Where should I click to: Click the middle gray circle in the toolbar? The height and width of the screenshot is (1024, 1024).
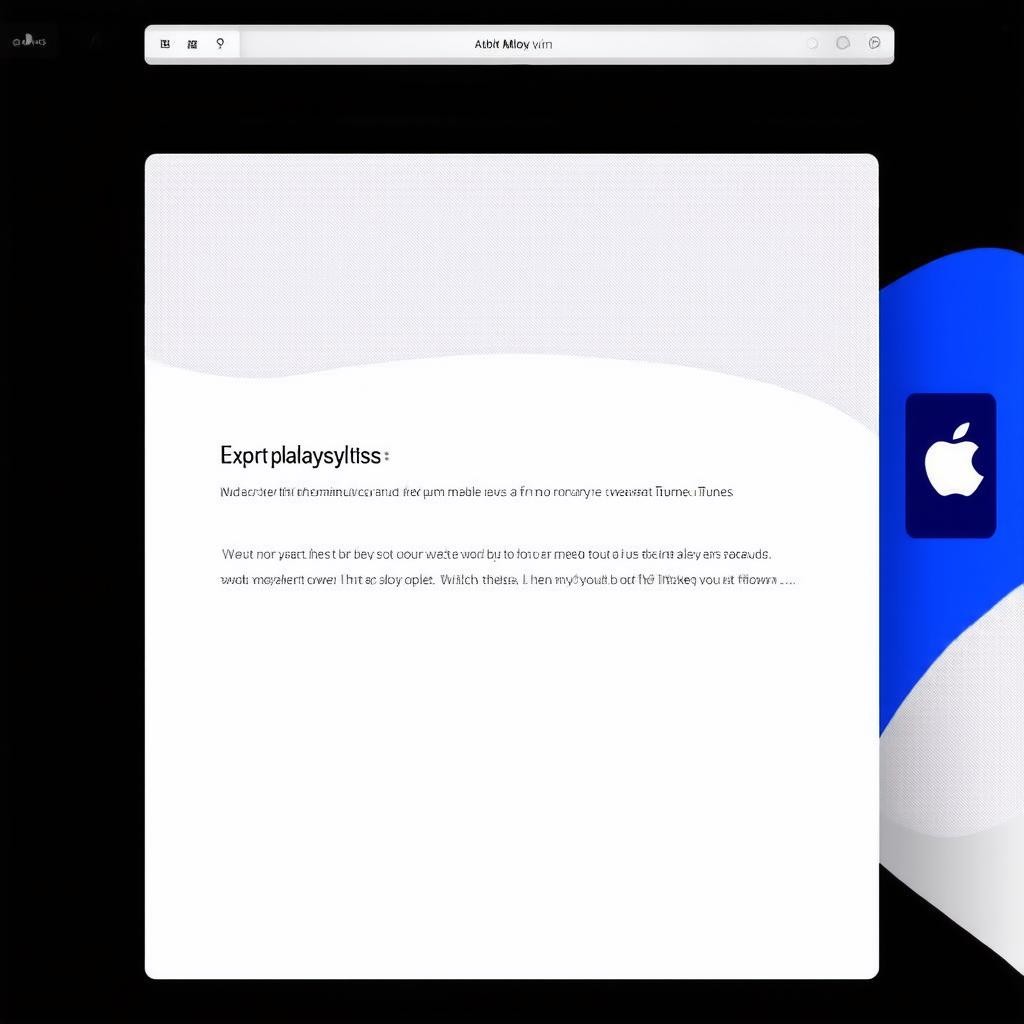pyautogui.click(x=843, y=43)
